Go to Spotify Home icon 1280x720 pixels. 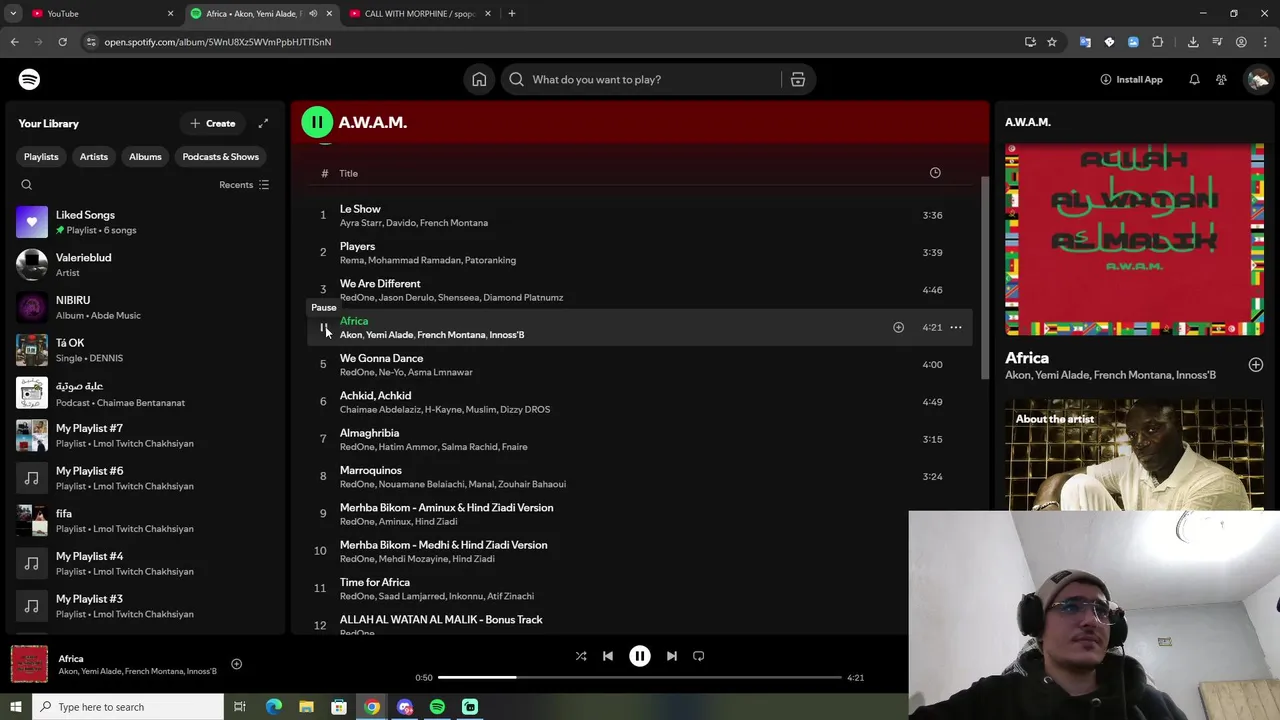point(479,79)
